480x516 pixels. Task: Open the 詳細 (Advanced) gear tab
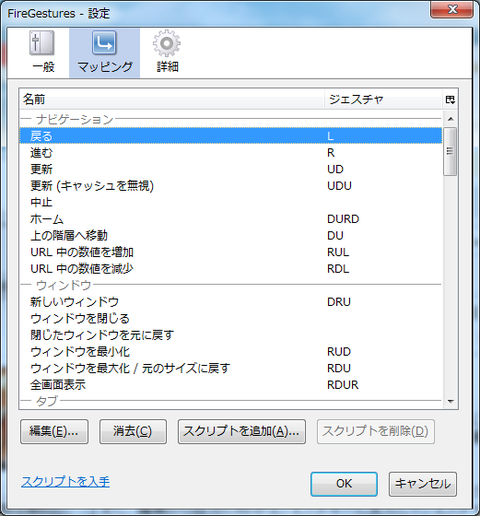pyautogui.click(x=167, y=53)
